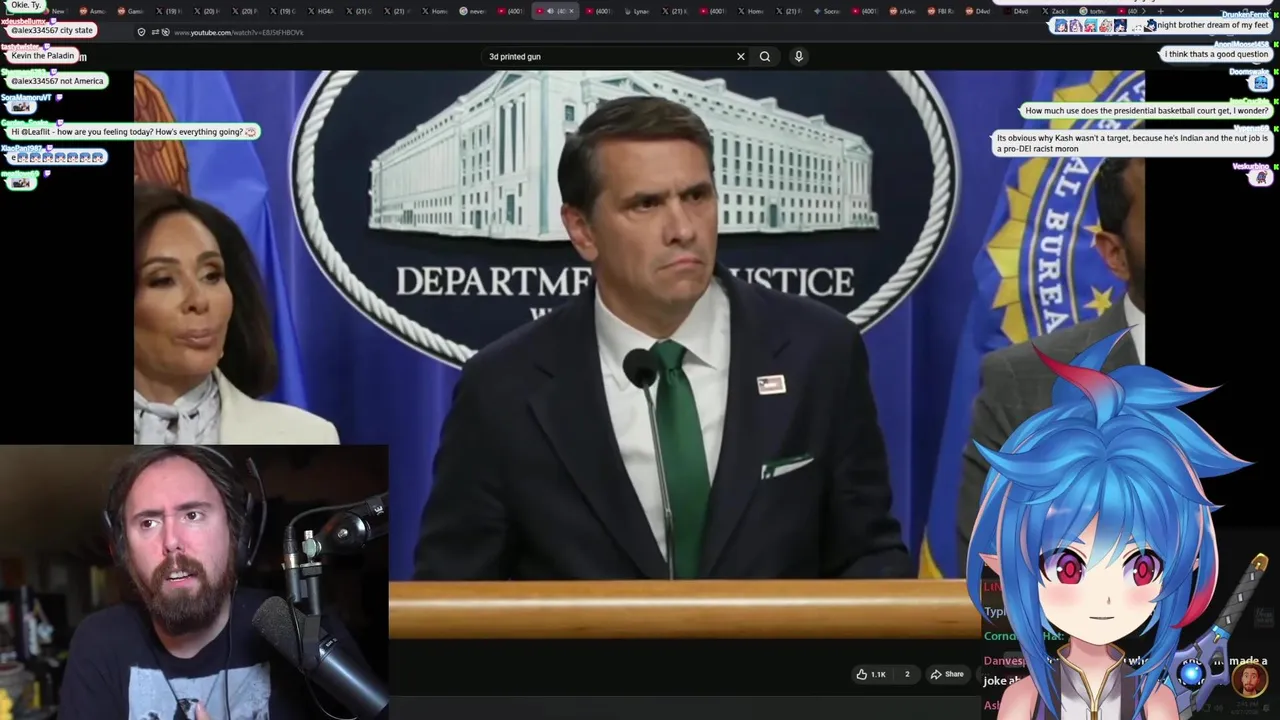Switch to the 'torto' browser tab

1095,11
